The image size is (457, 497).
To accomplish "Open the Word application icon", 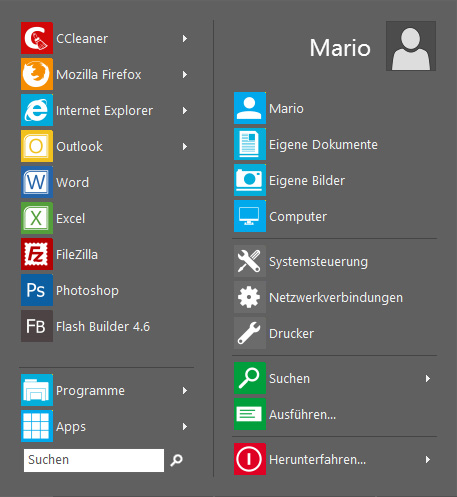I will pos(37,182).
